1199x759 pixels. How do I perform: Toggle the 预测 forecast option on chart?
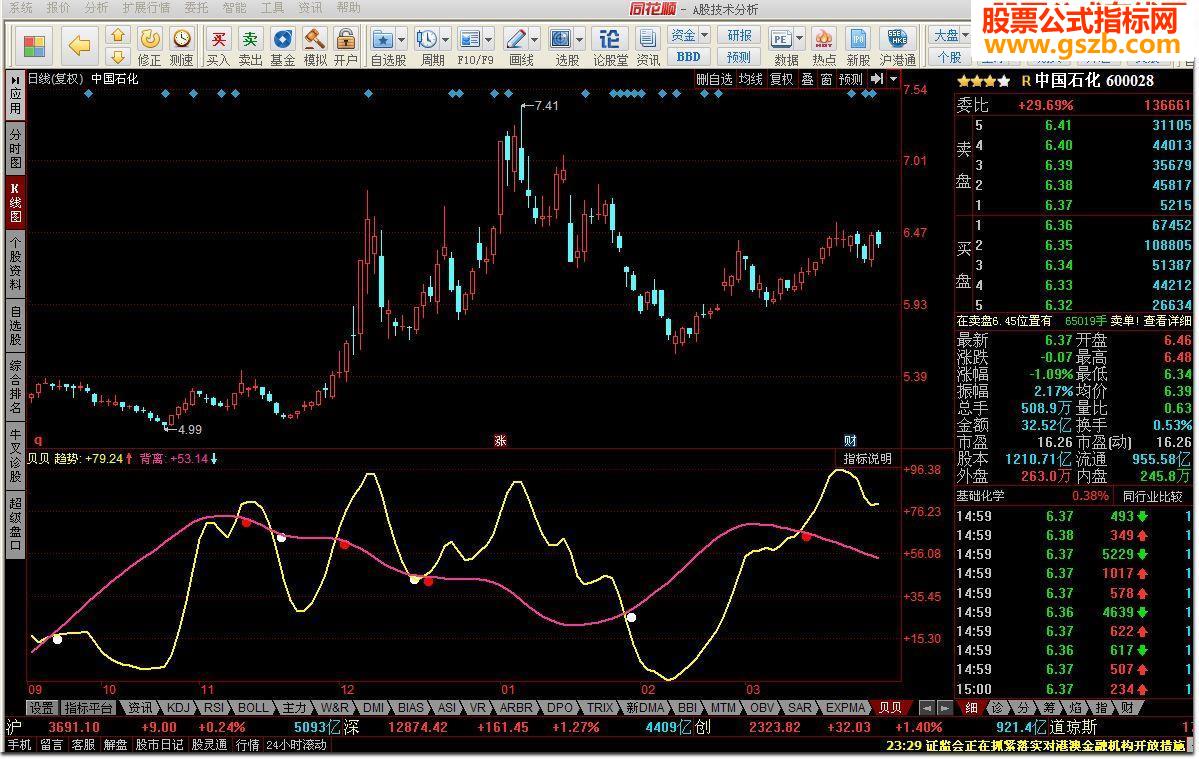point(851,79)
